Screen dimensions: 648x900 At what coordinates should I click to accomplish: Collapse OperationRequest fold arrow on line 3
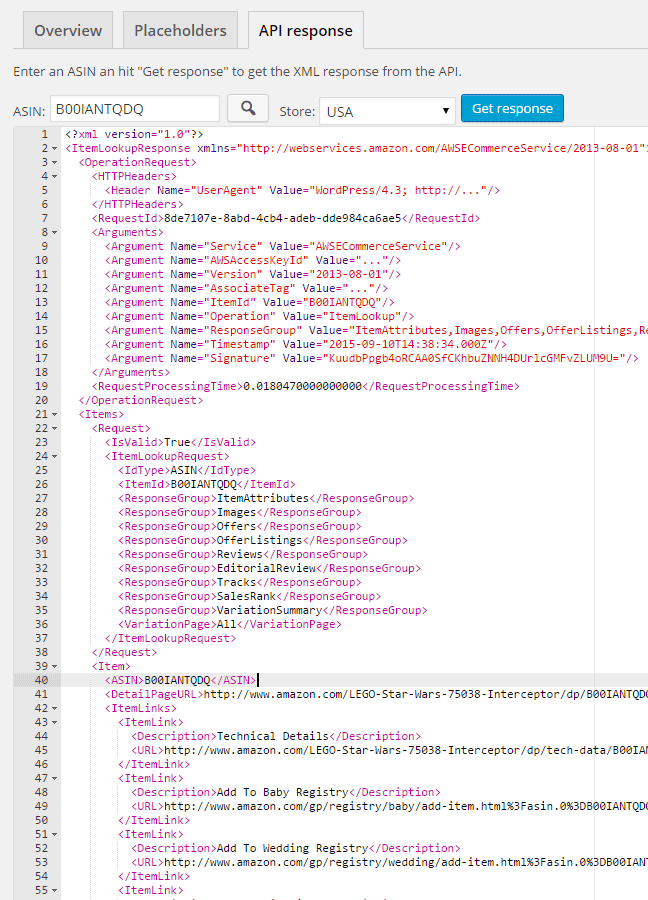point(55,162)
